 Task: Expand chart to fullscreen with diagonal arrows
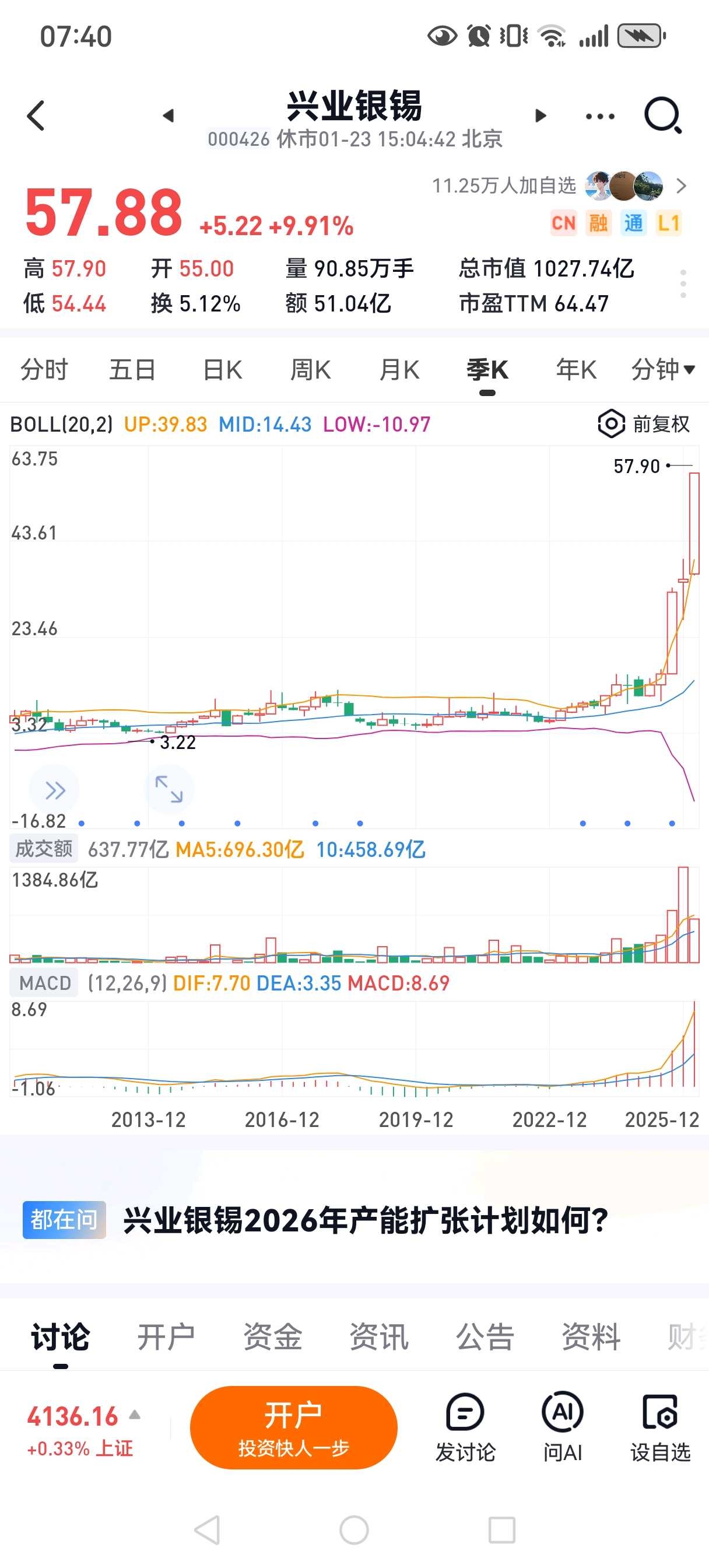click(x=169, y=789)
